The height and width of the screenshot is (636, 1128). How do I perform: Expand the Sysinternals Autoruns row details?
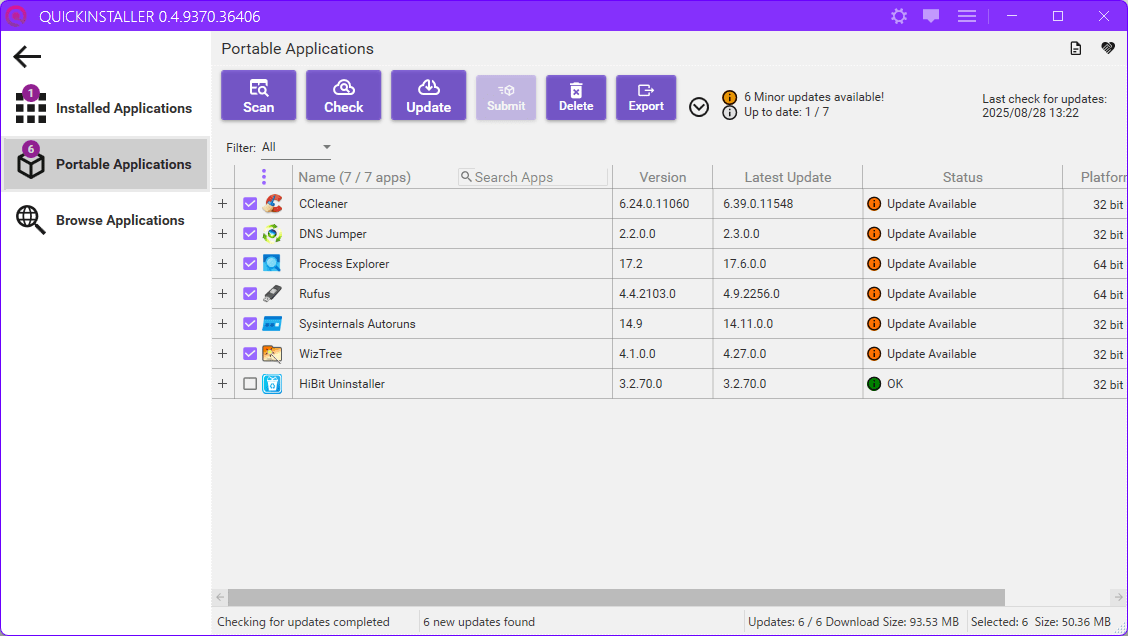pyautogui.click(x=223, y=324)
